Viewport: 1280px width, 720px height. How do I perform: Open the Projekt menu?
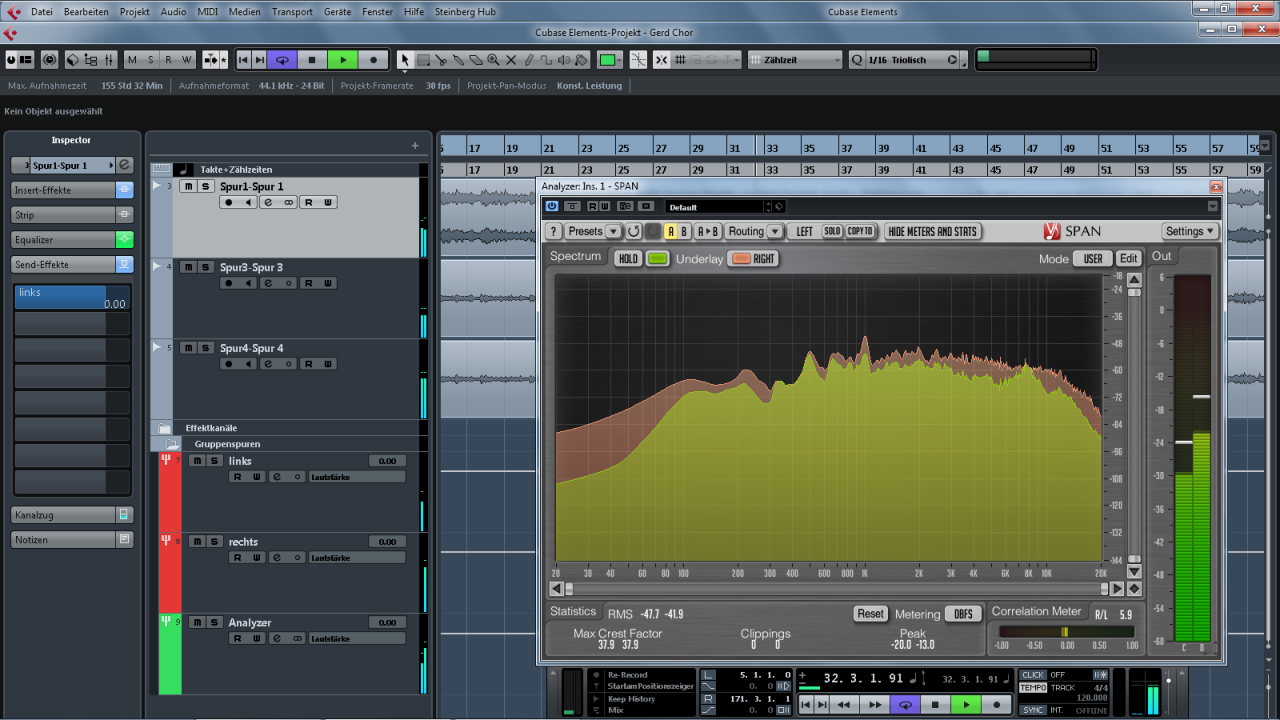click(135, 12)
